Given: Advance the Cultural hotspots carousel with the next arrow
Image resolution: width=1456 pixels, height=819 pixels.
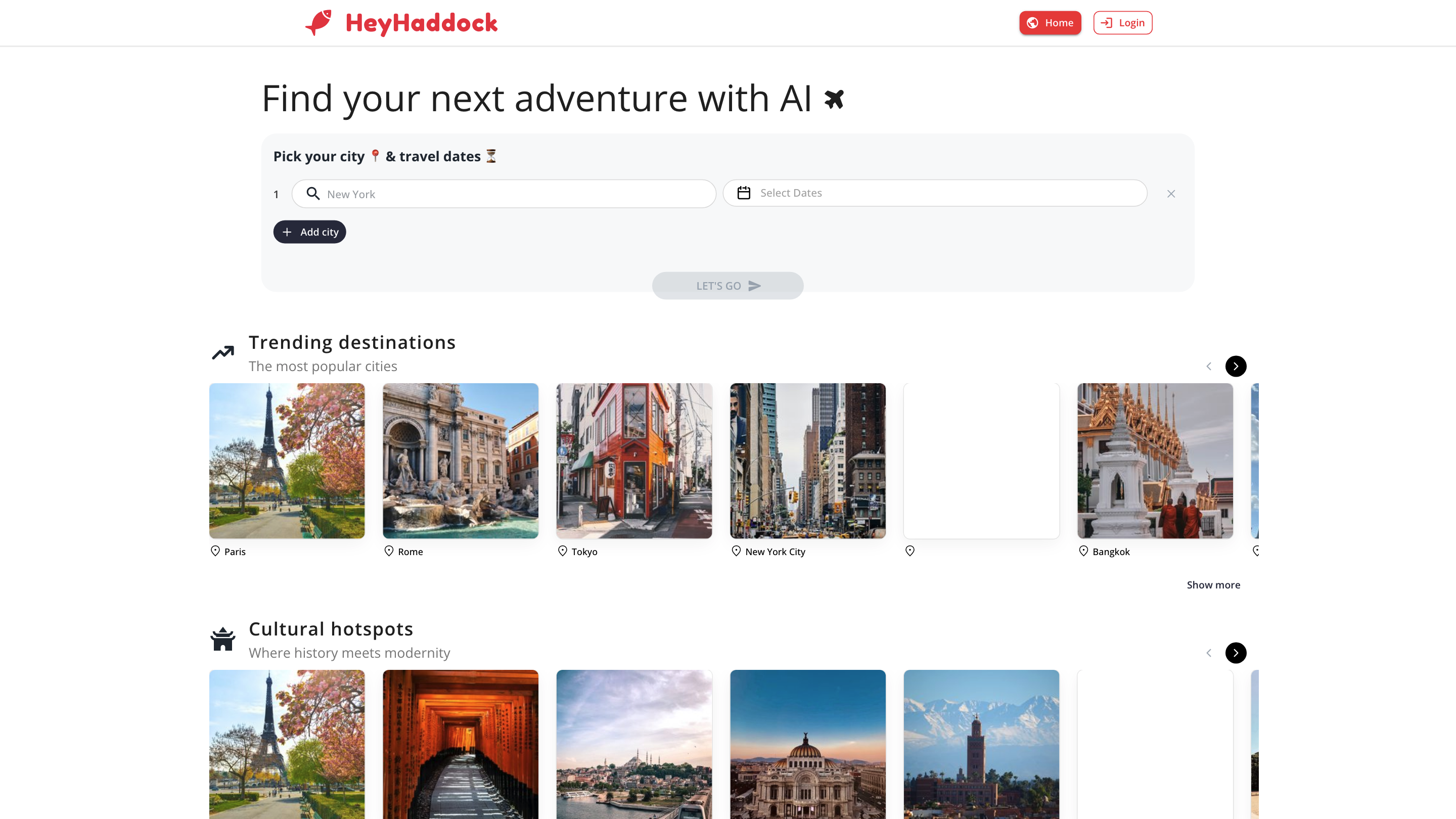Looking at the screenshot, I should point(1236,653).
